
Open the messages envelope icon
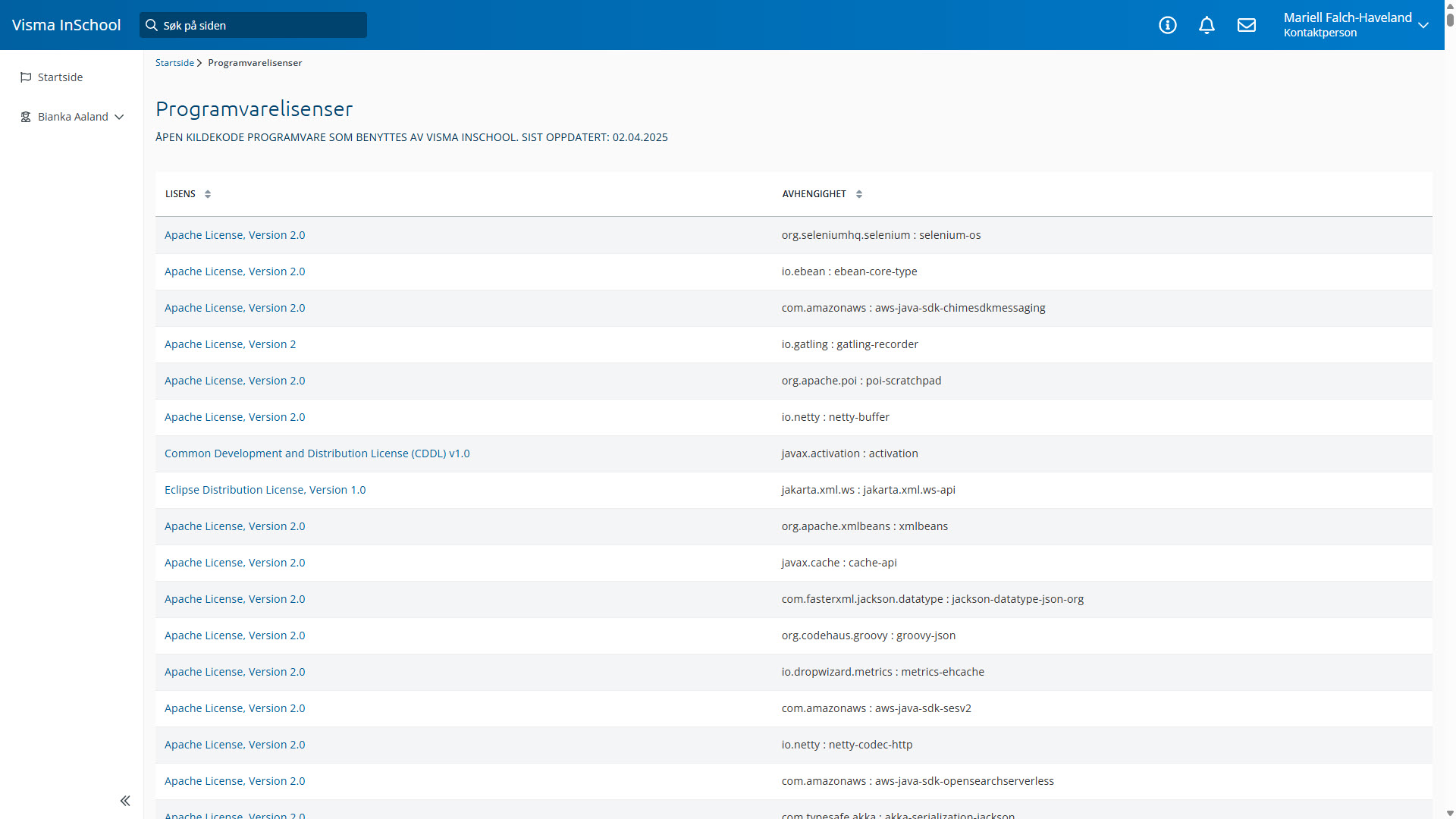point(1247,25)
